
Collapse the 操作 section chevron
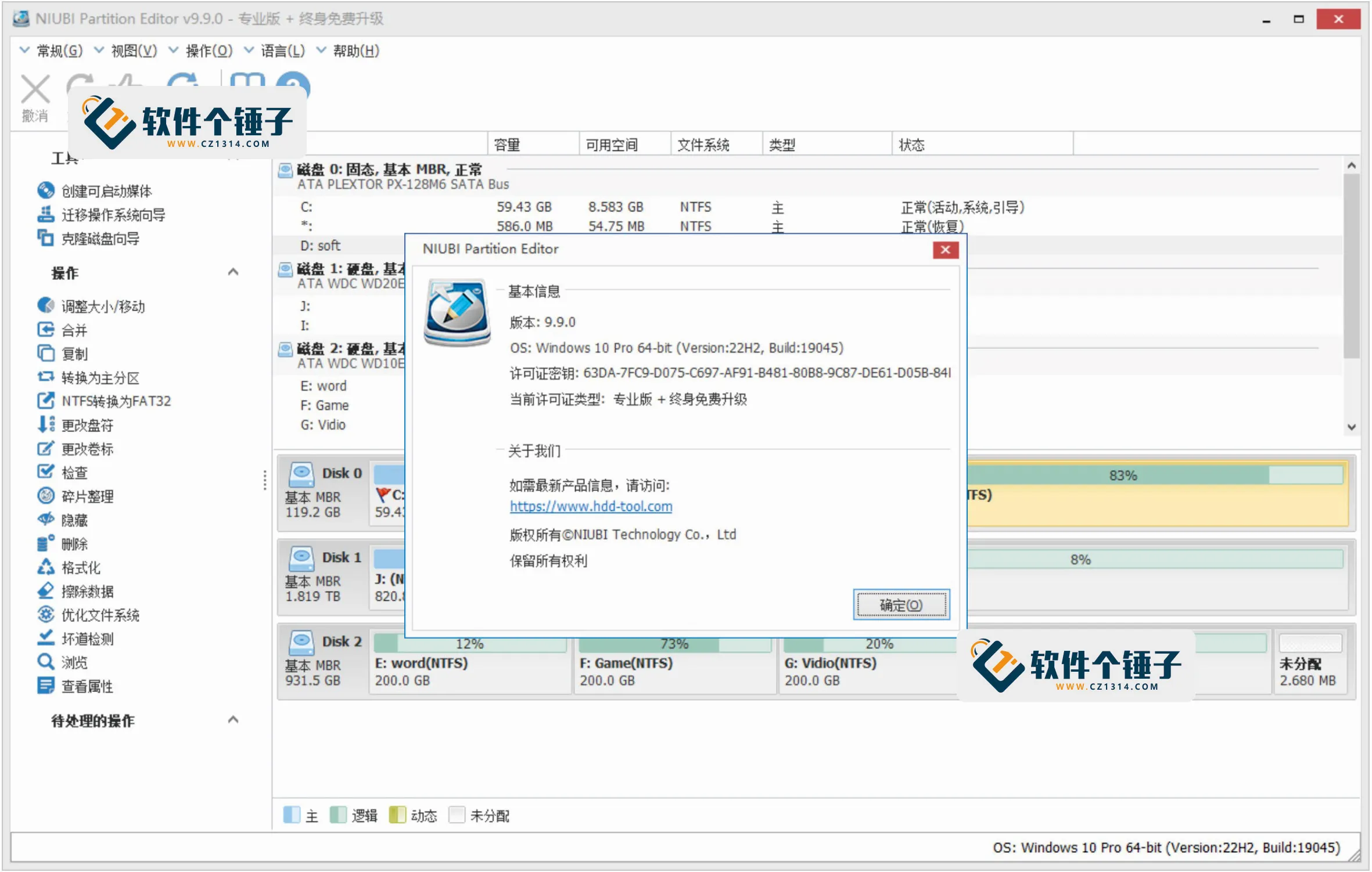tap(233, 272)
